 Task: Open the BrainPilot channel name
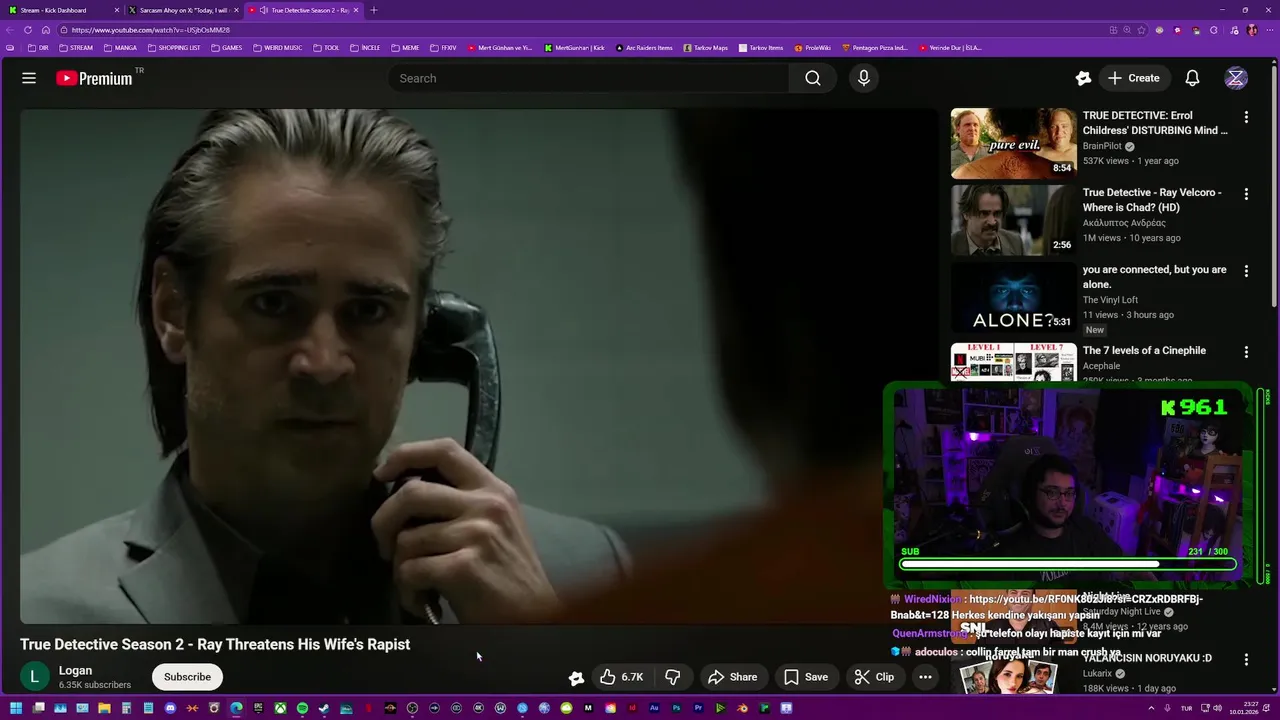tap(1102, 146)
